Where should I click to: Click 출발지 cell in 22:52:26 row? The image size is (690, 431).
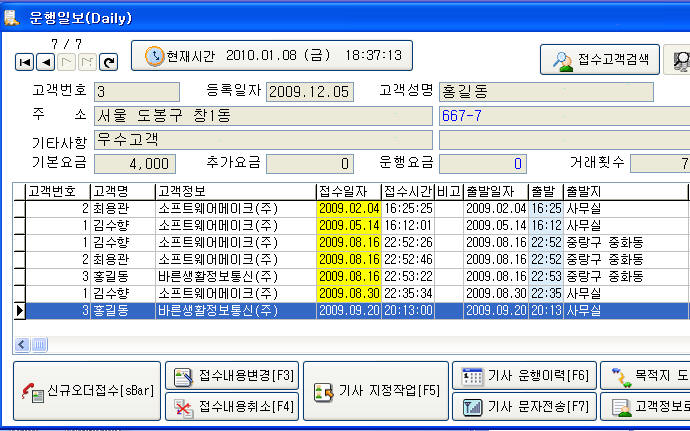click(626, 243)
